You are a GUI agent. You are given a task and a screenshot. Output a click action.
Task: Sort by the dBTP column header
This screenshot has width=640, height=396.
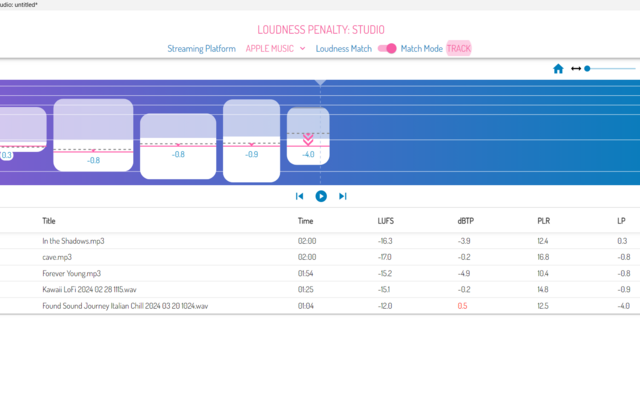(465, 221)
